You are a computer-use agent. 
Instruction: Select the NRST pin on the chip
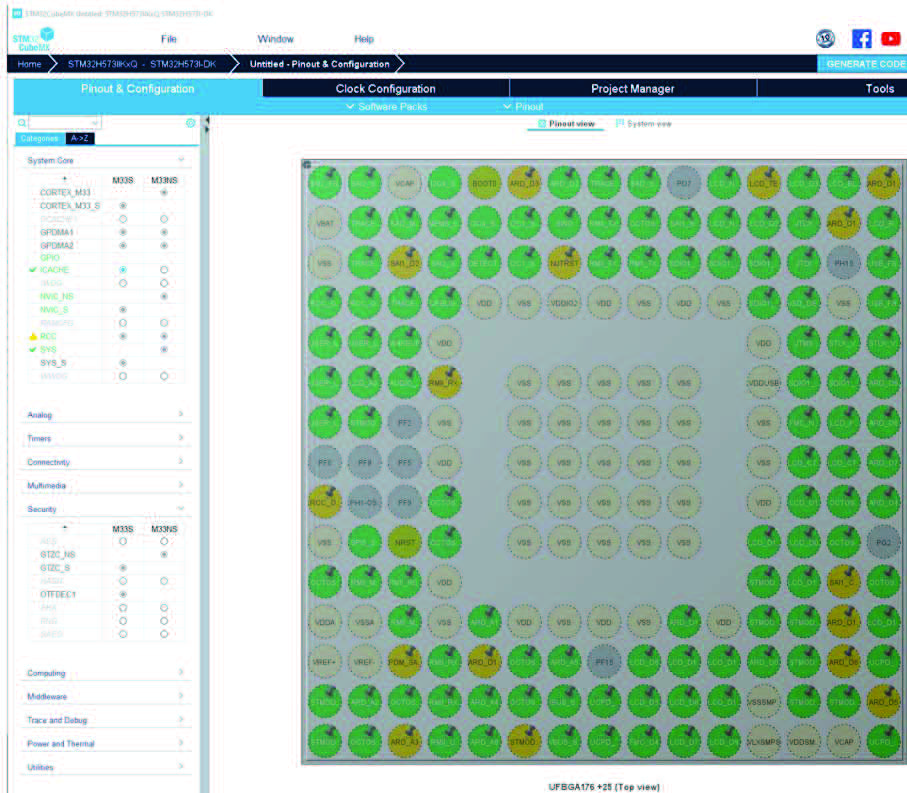404,543
